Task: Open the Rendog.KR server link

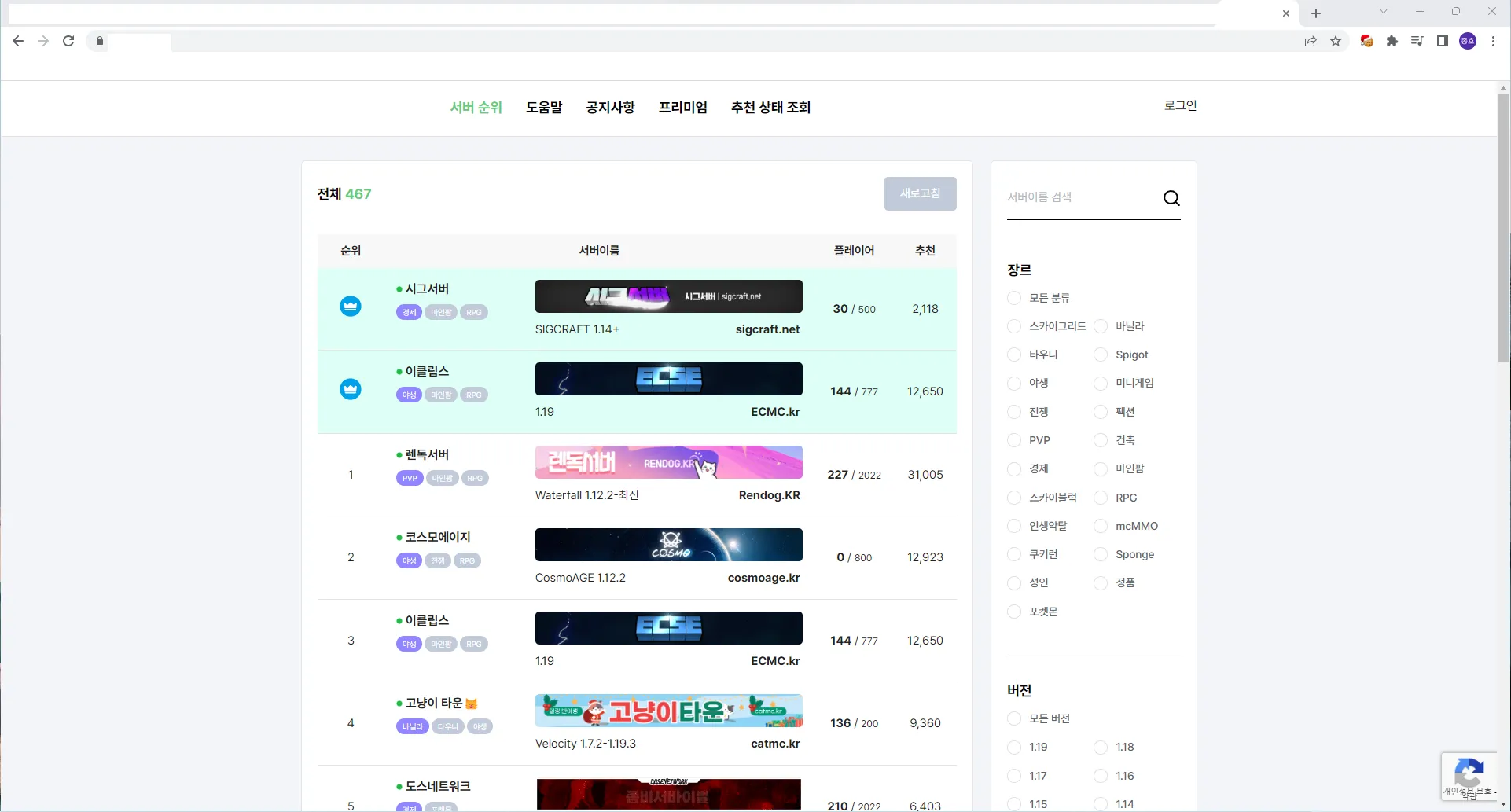Action: [x=769, y=495]
